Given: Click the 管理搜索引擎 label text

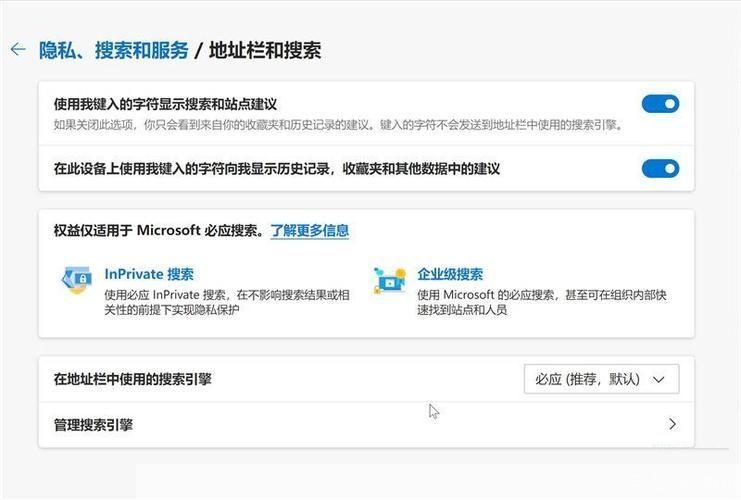Looking at the screenshot, I should point(93,425).
